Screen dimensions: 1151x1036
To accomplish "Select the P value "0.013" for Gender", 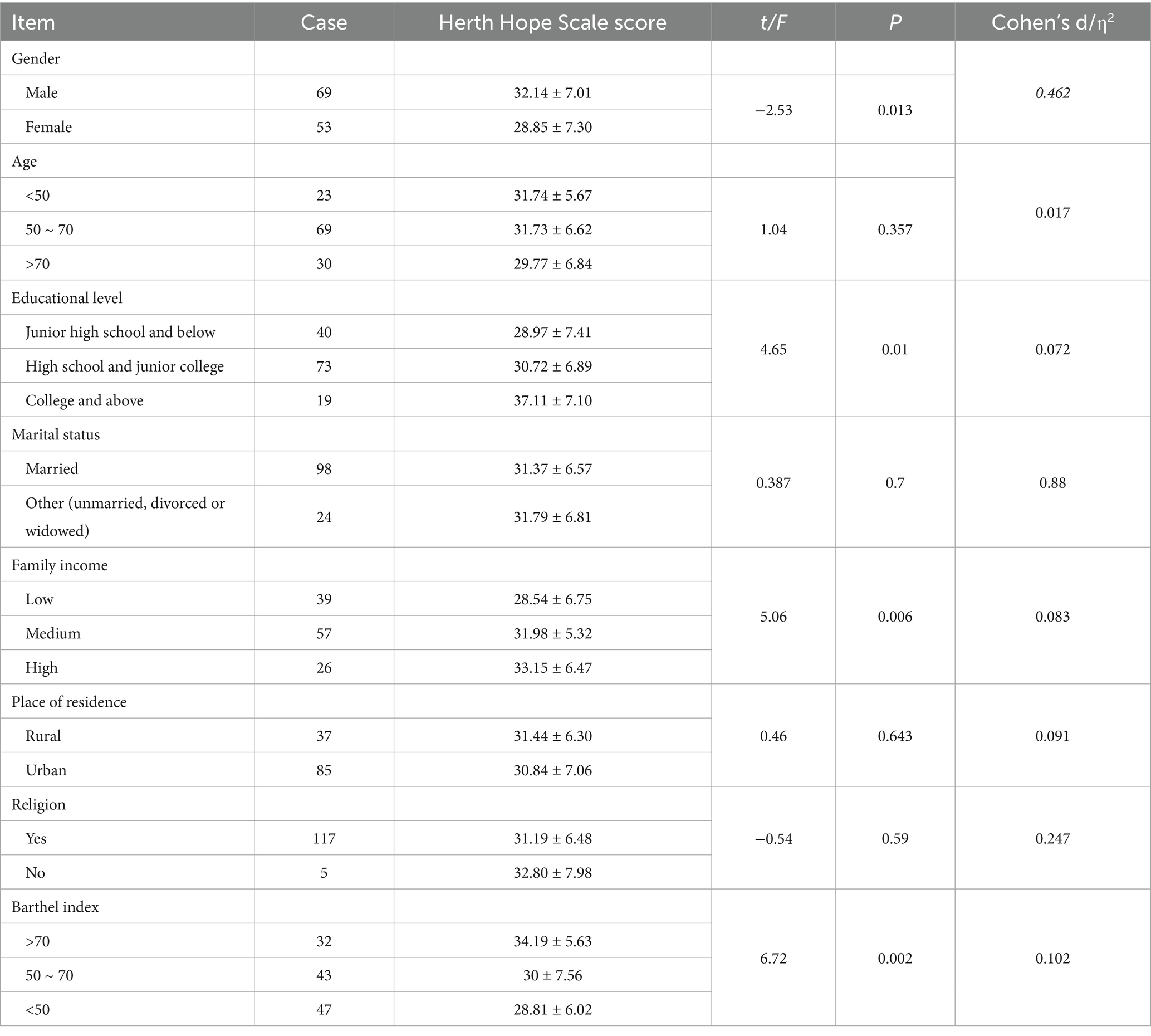I will [x=894, y=110].
